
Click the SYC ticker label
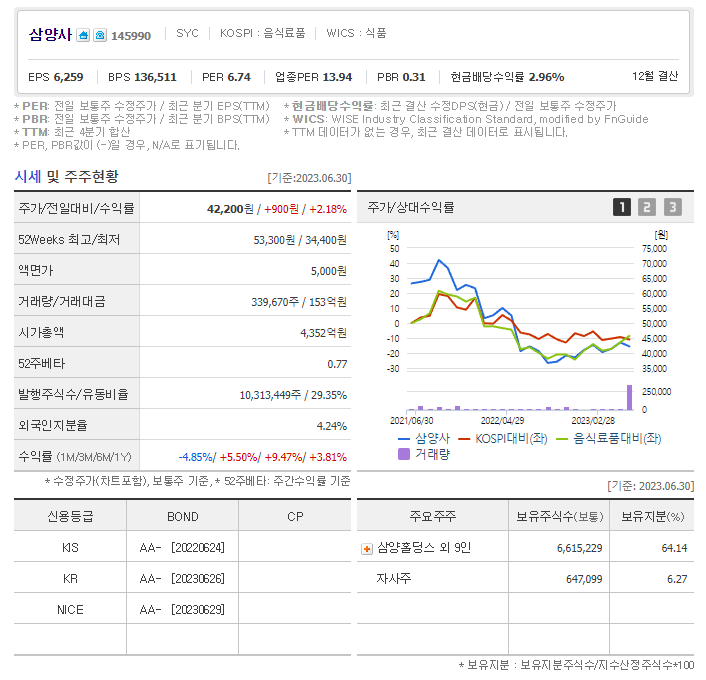[x=187, y=33]
